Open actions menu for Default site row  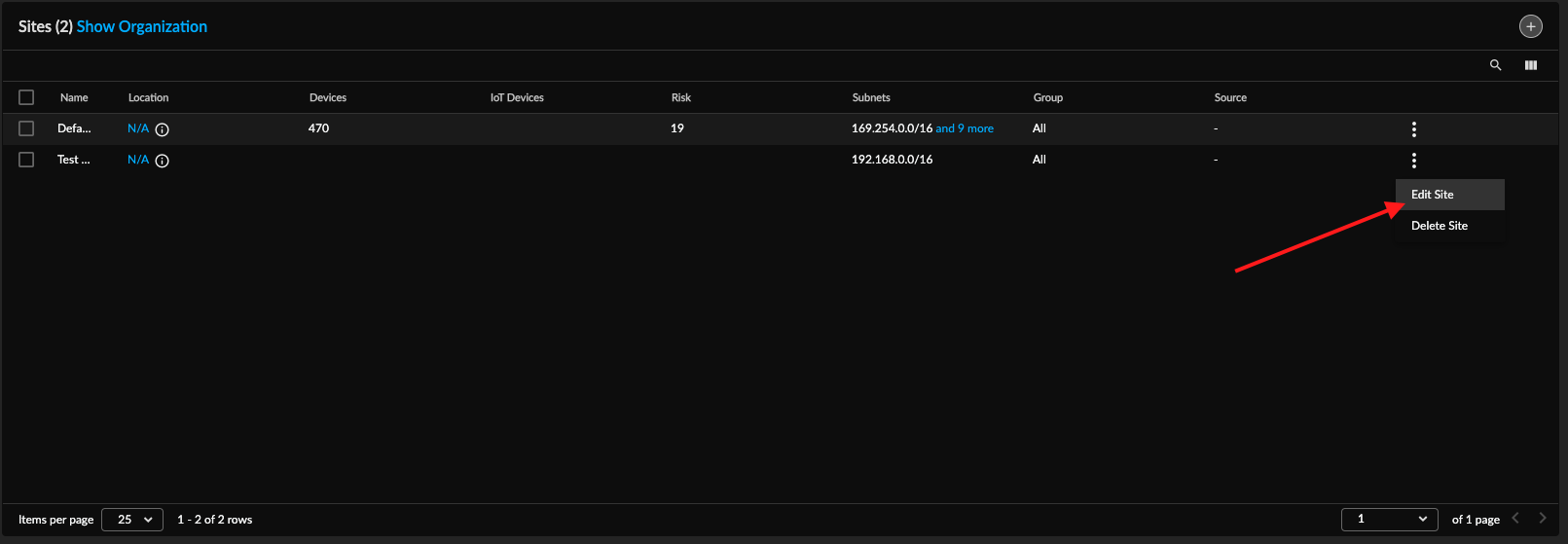pos(1413,129)
